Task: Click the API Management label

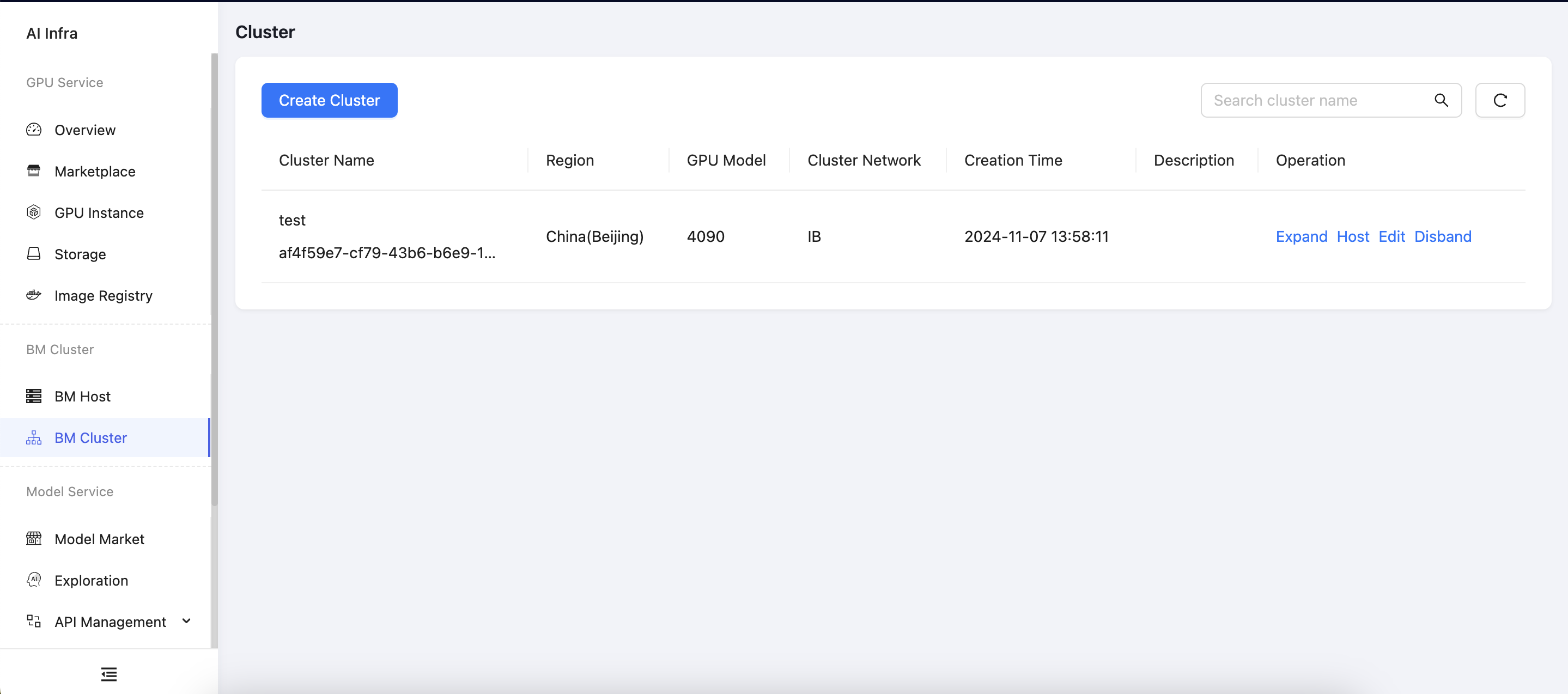Action: [110, 622]
